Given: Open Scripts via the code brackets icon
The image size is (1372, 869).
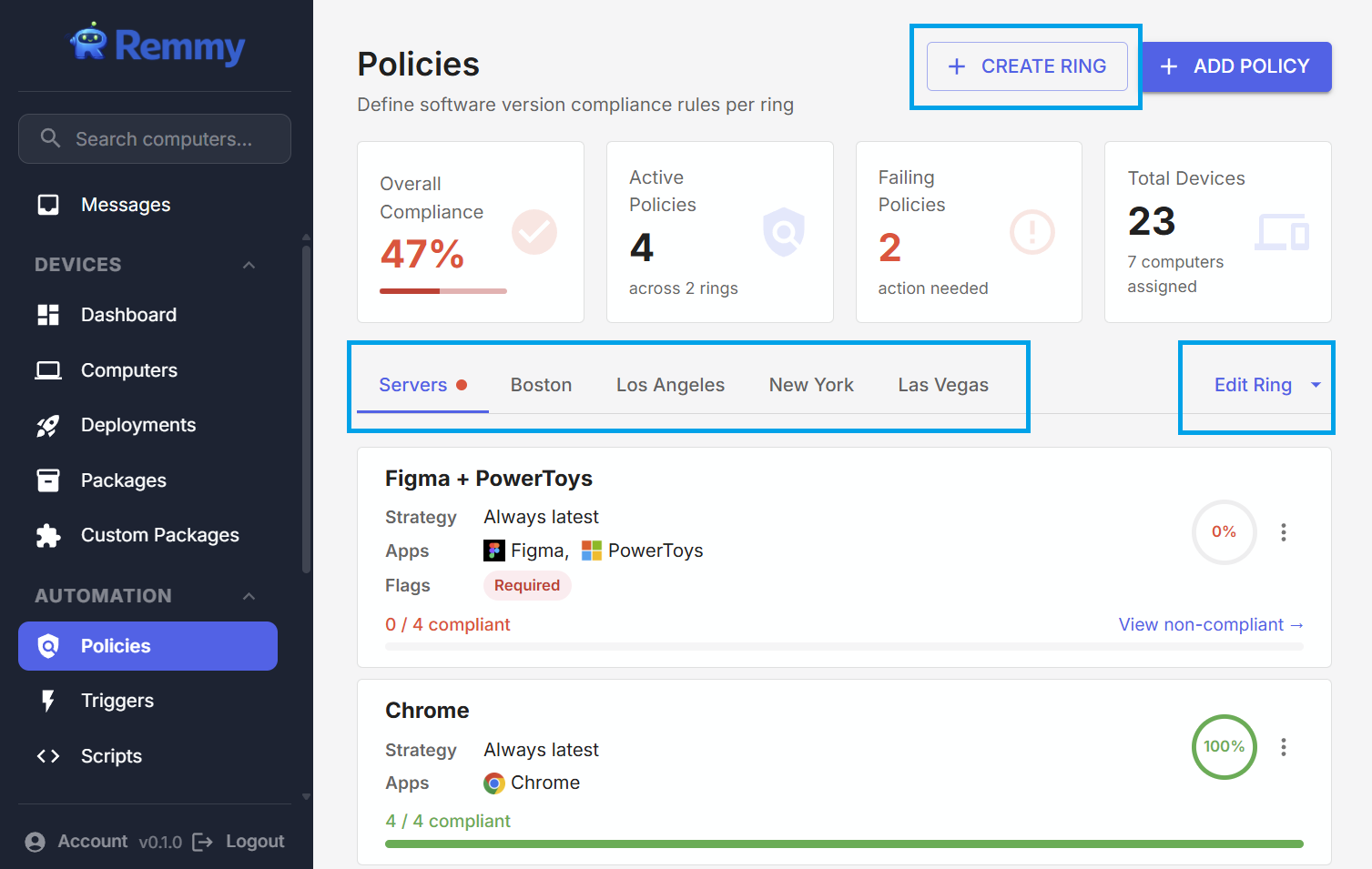Looking at the screenshot, I should 48,756.
